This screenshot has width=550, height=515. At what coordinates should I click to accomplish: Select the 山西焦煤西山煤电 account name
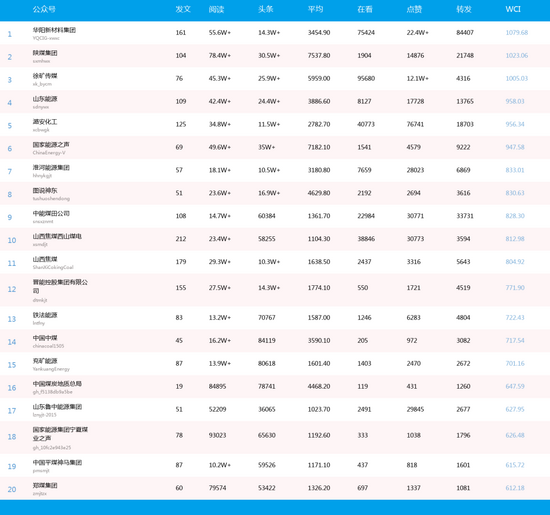pyautogui.click(x=57, y=236)
